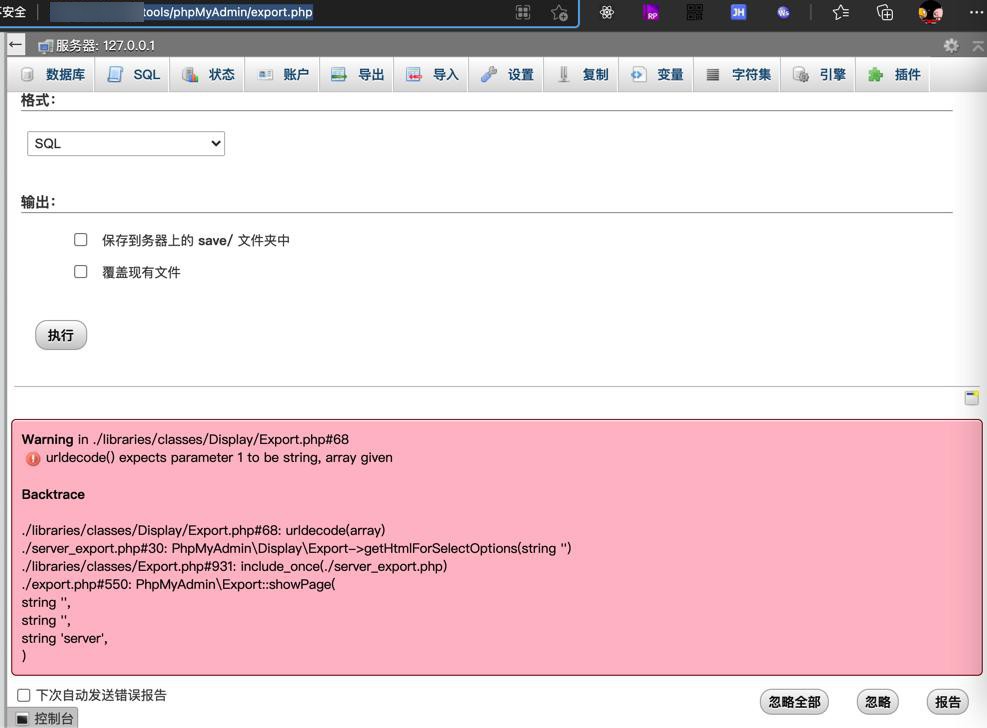Click the purple RP extension icon

click(651, 12)
